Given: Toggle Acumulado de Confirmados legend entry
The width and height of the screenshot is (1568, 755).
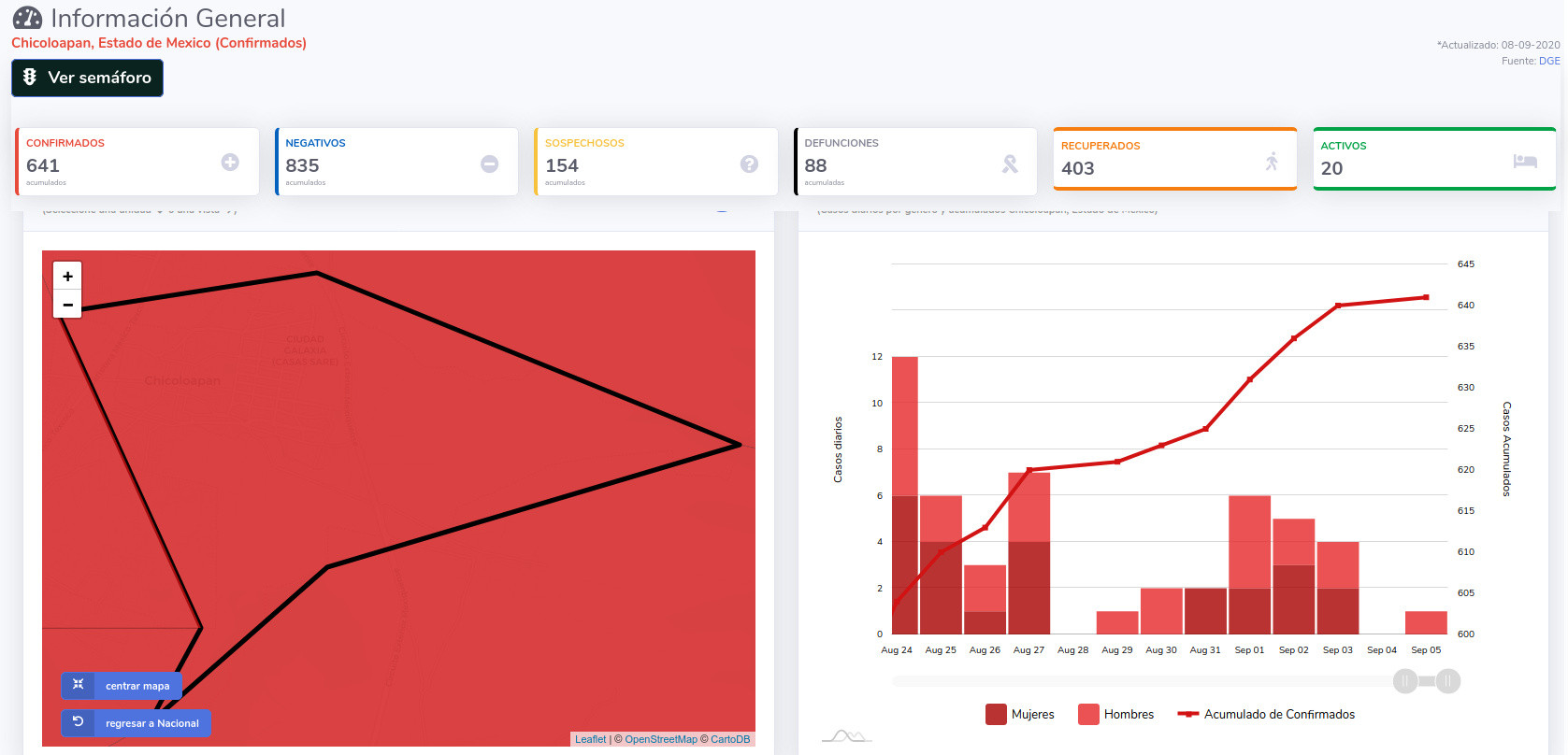Looking at the screenshot, I should 1266,714.
